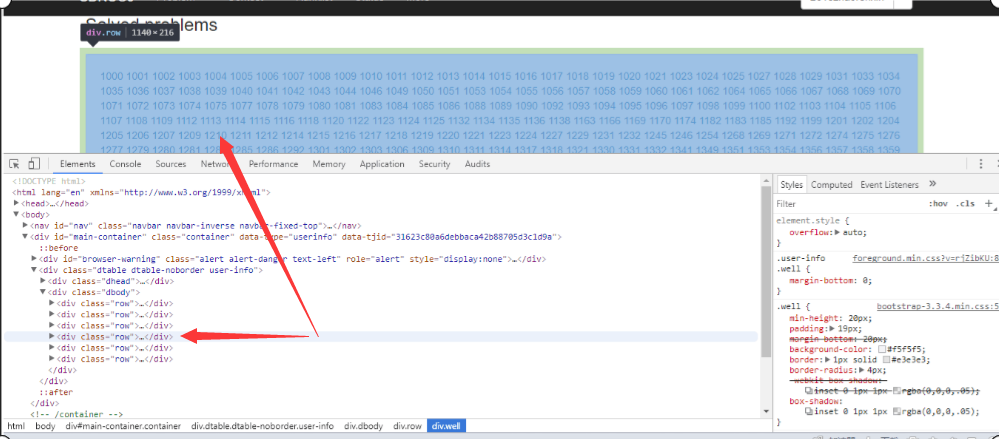
Task: Open the Console tab
Action: tap(126, 164)
